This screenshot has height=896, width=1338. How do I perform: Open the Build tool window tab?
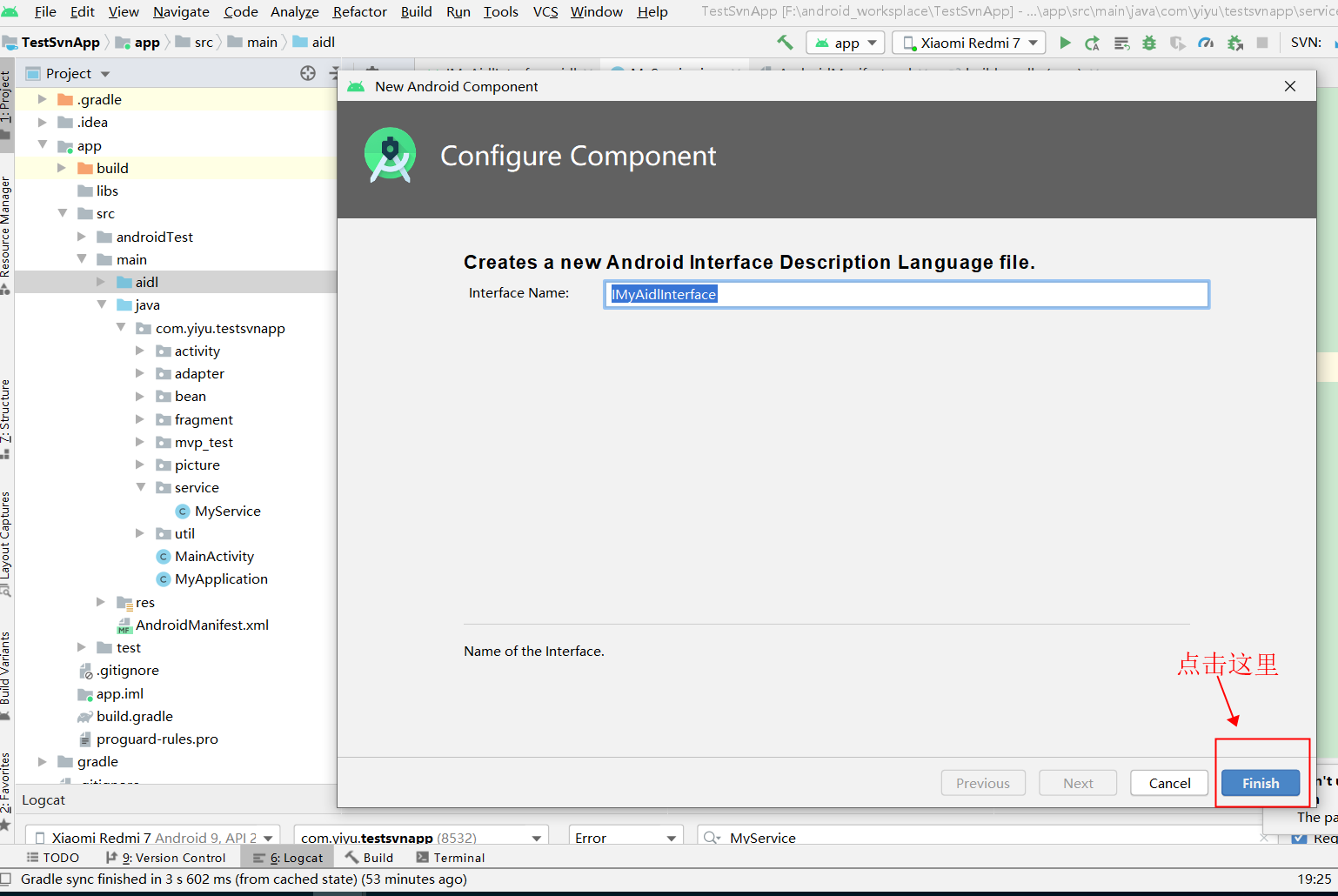point(369,858)
